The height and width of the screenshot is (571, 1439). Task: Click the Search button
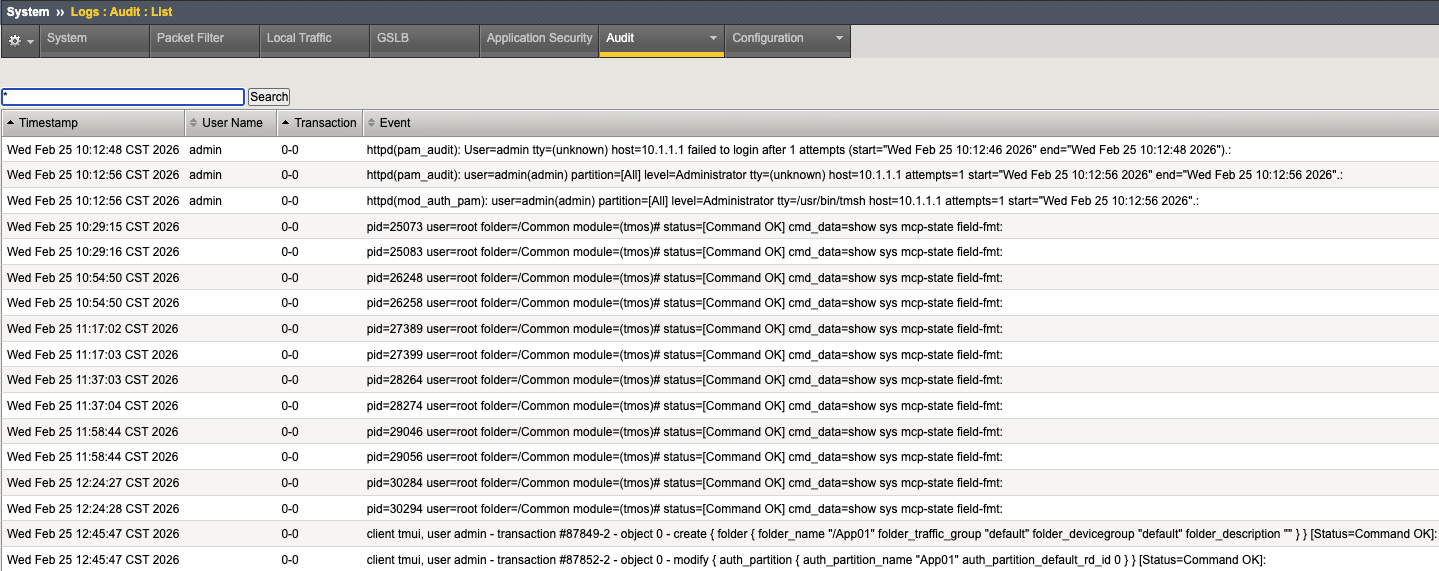tap(269, 97)
